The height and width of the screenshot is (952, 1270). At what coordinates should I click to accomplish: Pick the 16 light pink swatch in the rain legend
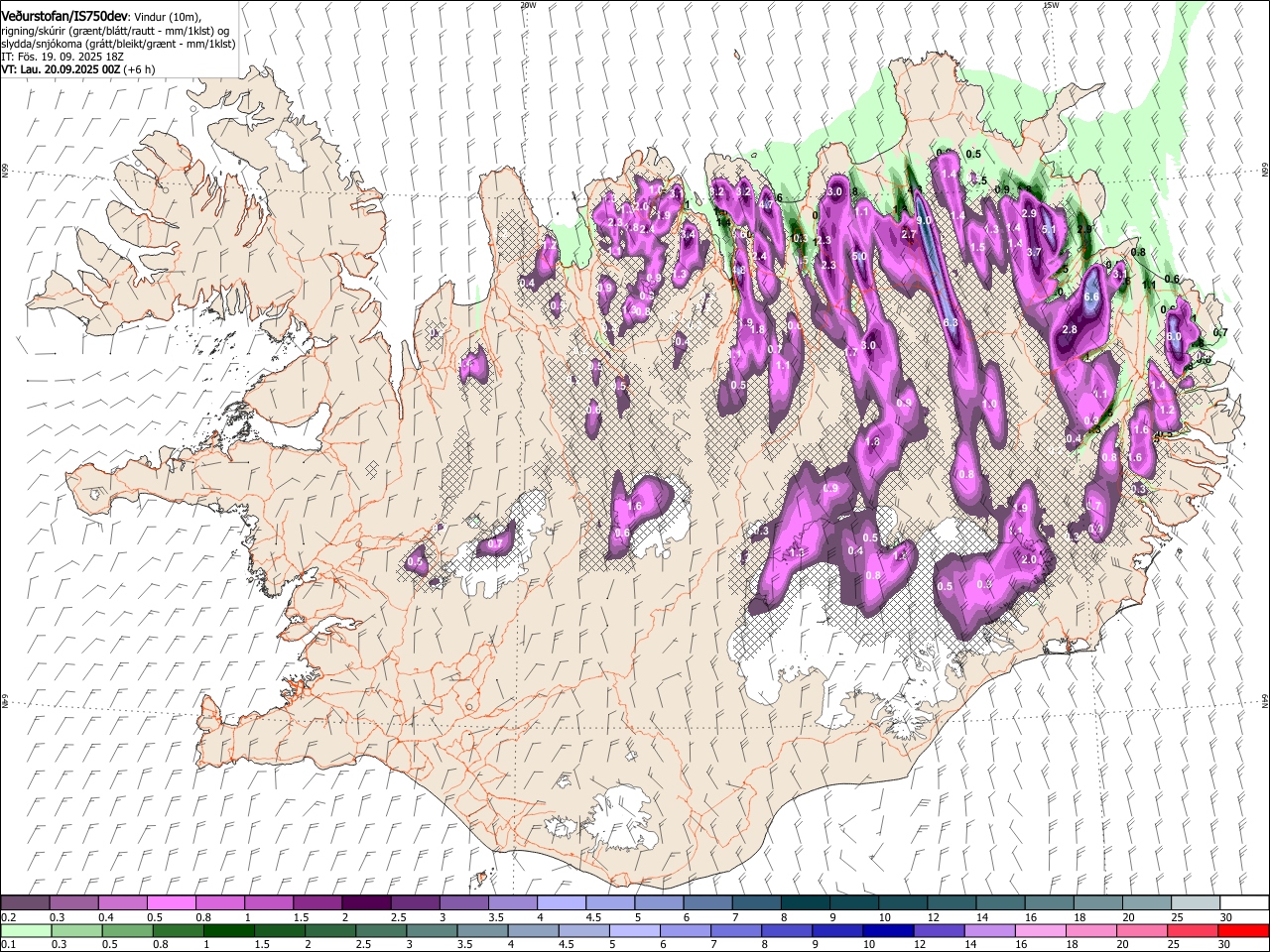click(1041, 930)
